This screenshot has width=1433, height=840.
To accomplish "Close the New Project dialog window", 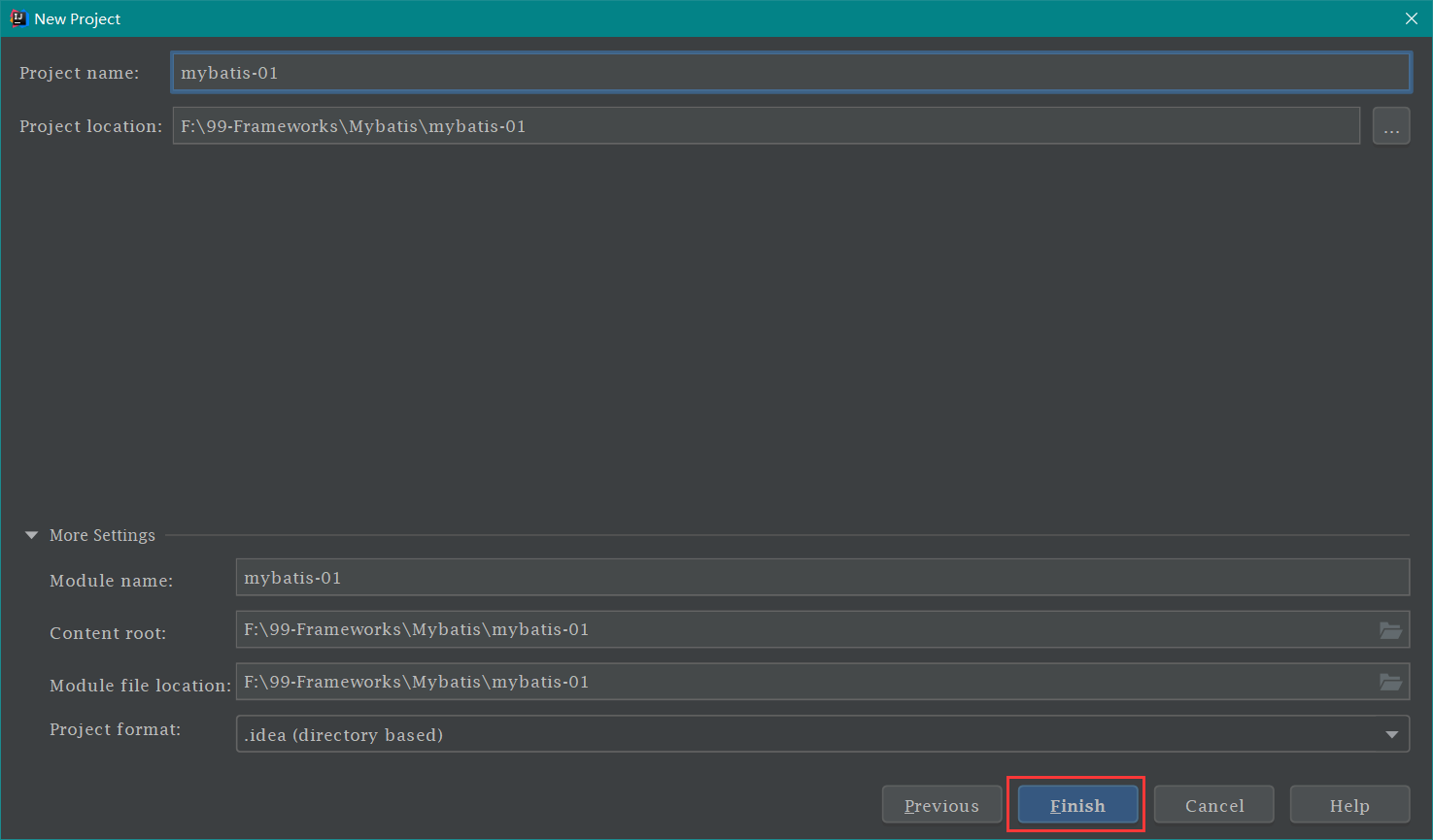I will pyautogui.click(x=1411, y=18).
